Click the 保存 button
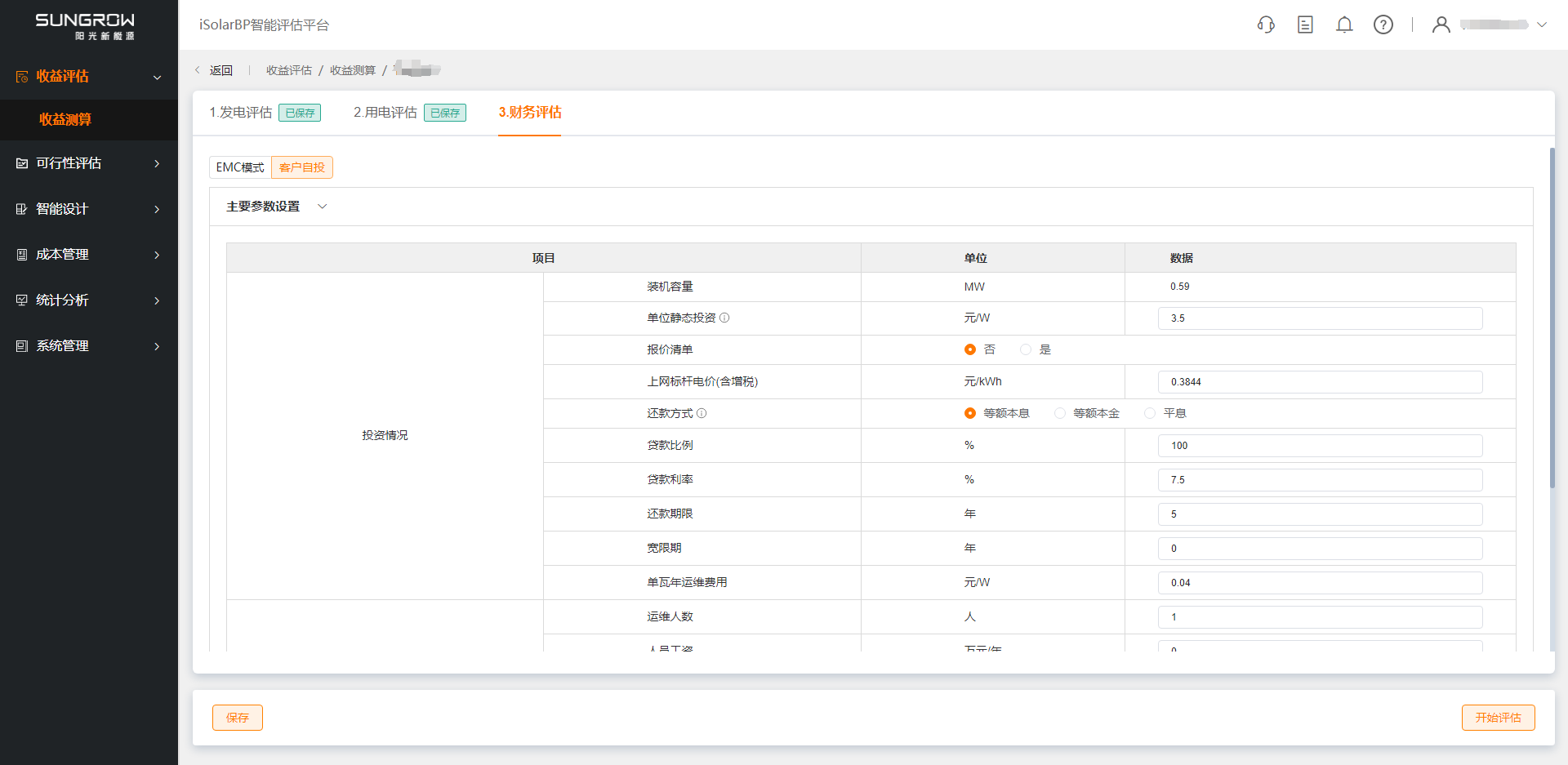 point(238,718)
